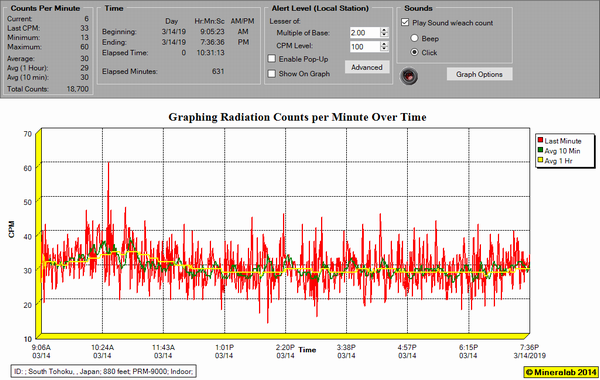The height and width of the screenshot is (380, 600).
Task: Click the Total Counts value 18,700
Action: pos(78,89)
